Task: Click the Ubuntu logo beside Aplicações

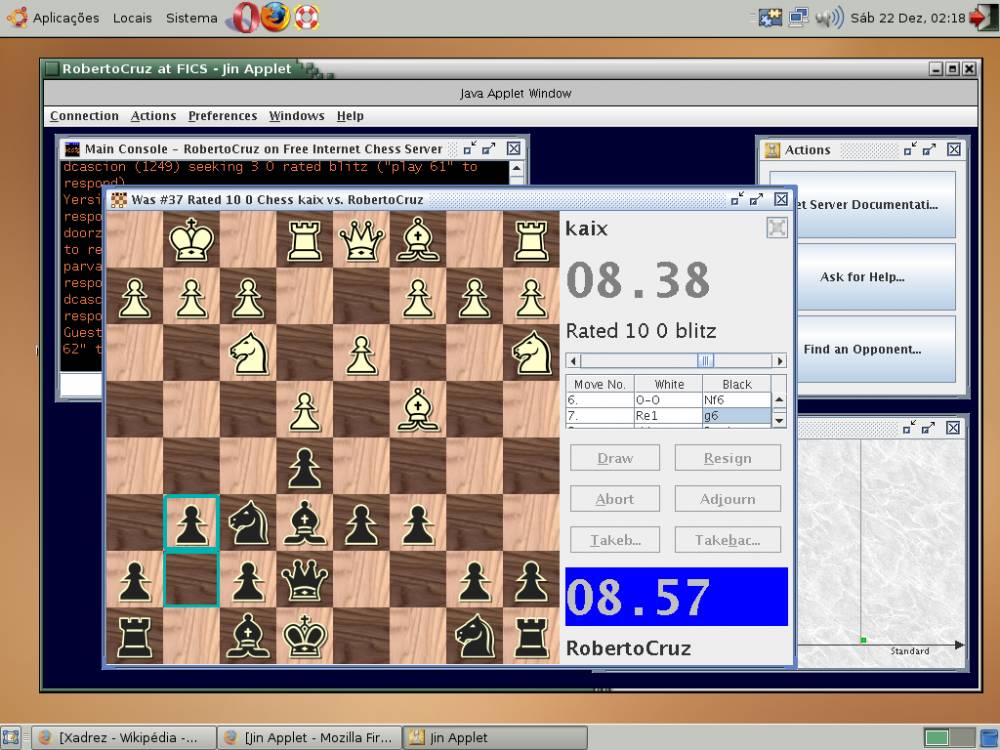Action: [17, 17]
